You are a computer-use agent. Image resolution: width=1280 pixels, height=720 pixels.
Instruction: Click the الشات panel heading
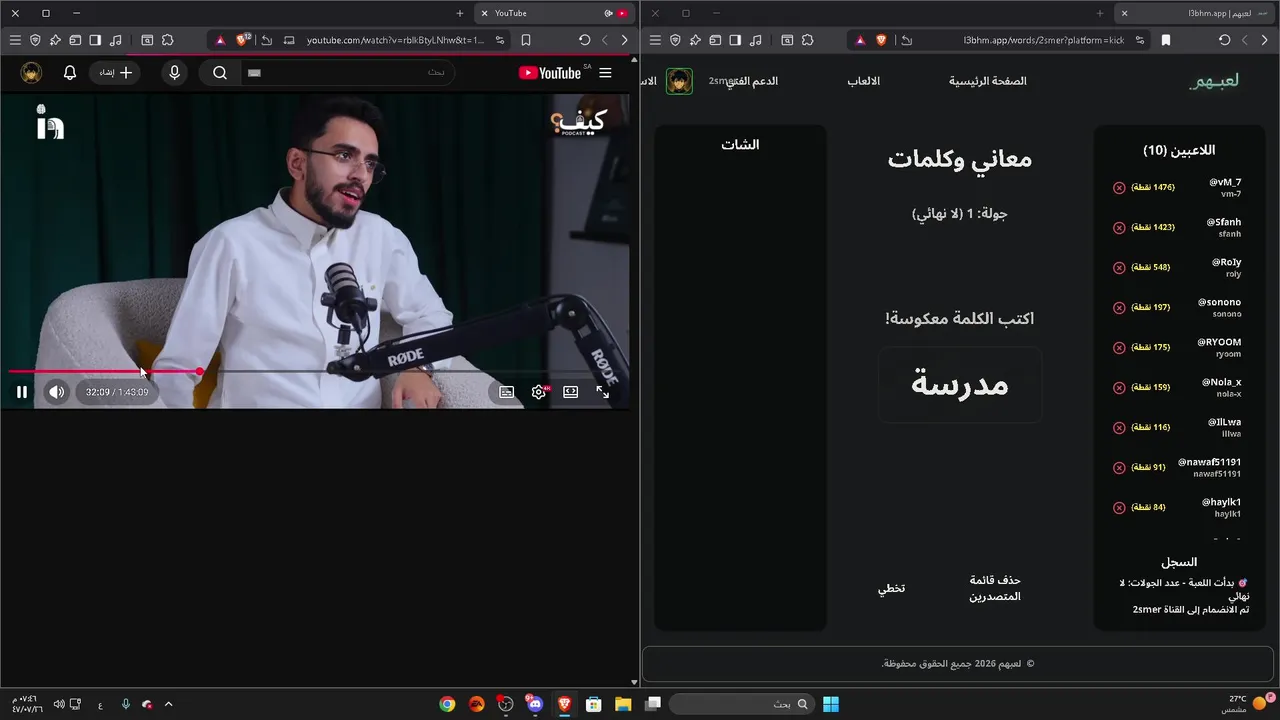pyautogui.click(x=740, y=145)
